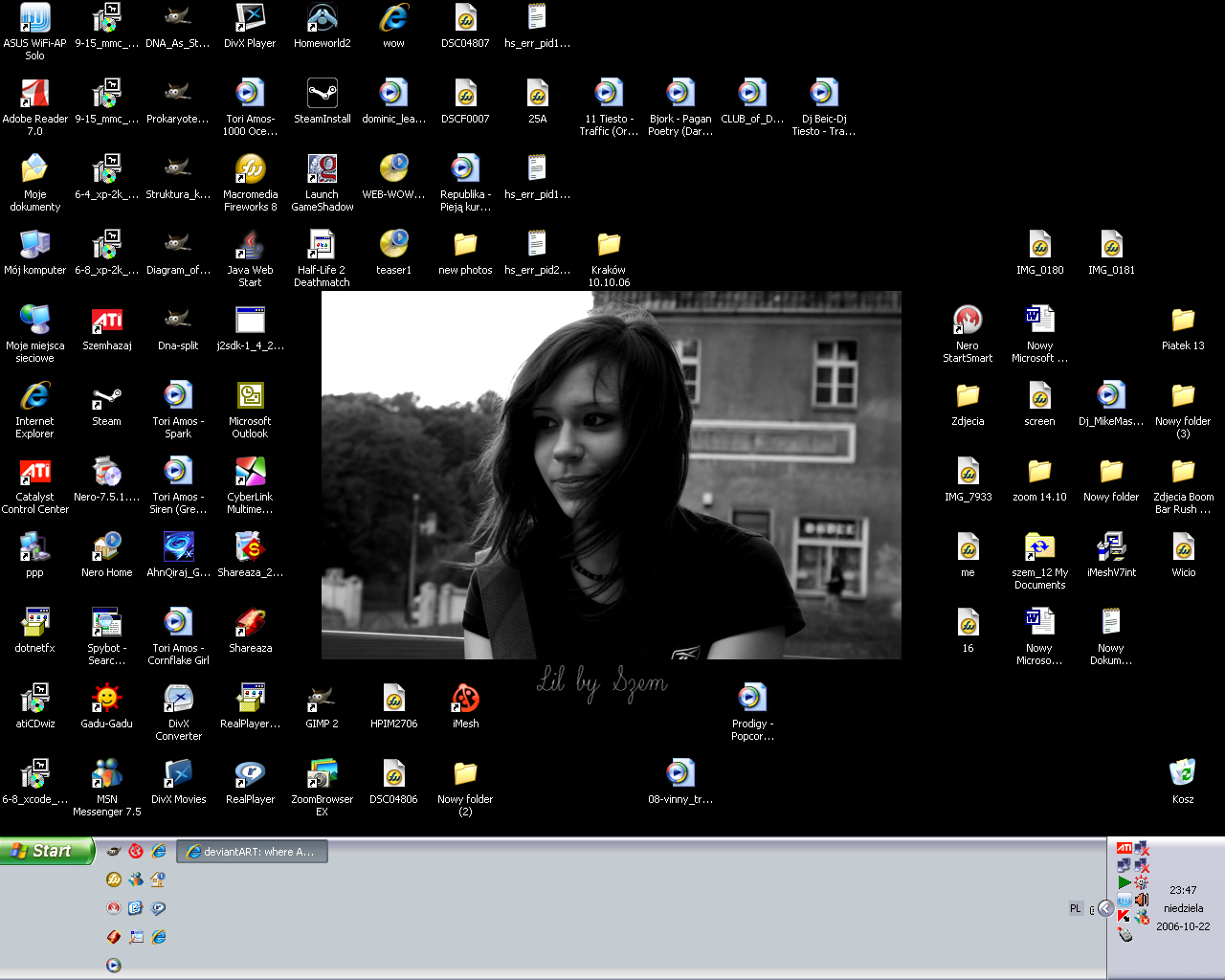Open the Szemhazaj ATI icon
This screenshot has height=980, width=1225.
click(106, 327)
